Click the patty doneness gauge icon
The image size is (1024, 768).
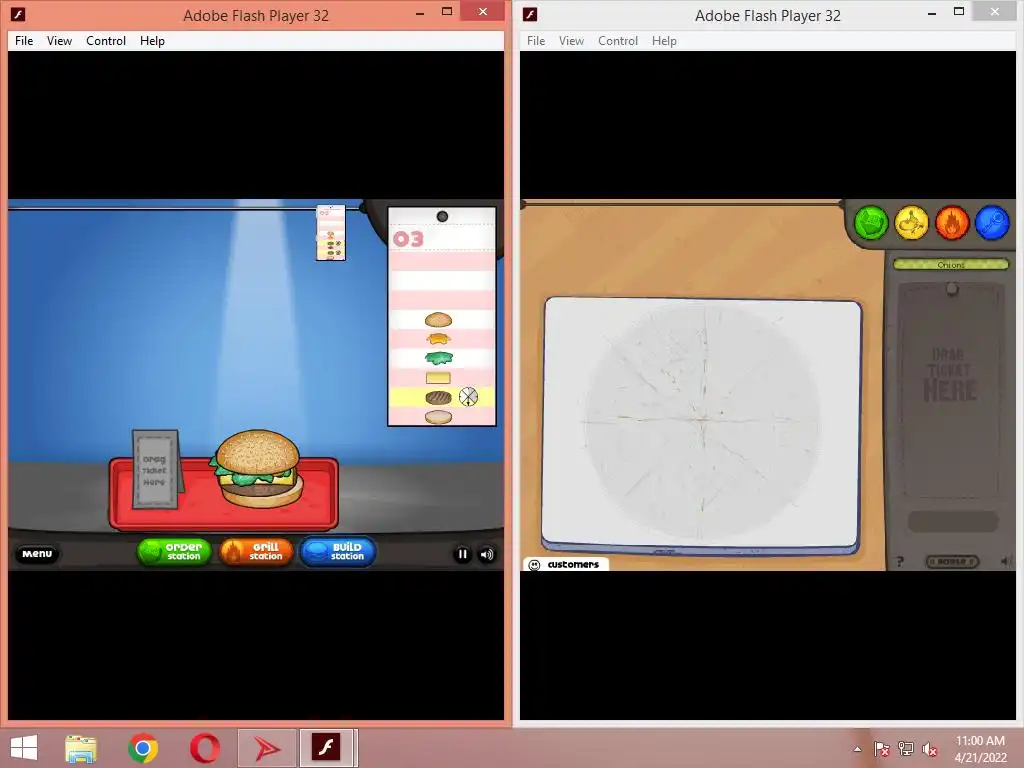468,396
